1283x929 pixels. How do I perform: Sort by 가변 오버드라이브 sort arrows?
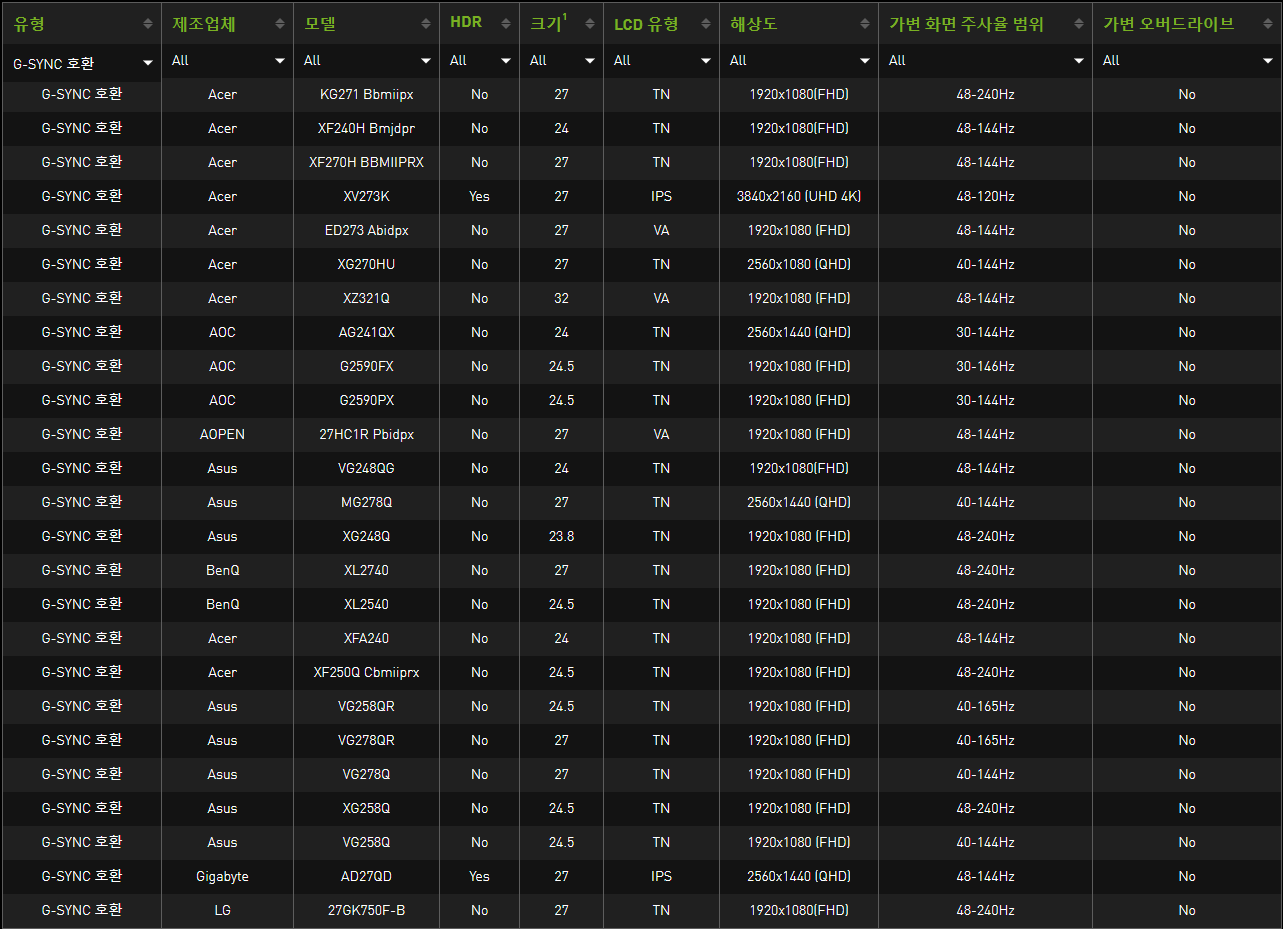coord(1267,23)
